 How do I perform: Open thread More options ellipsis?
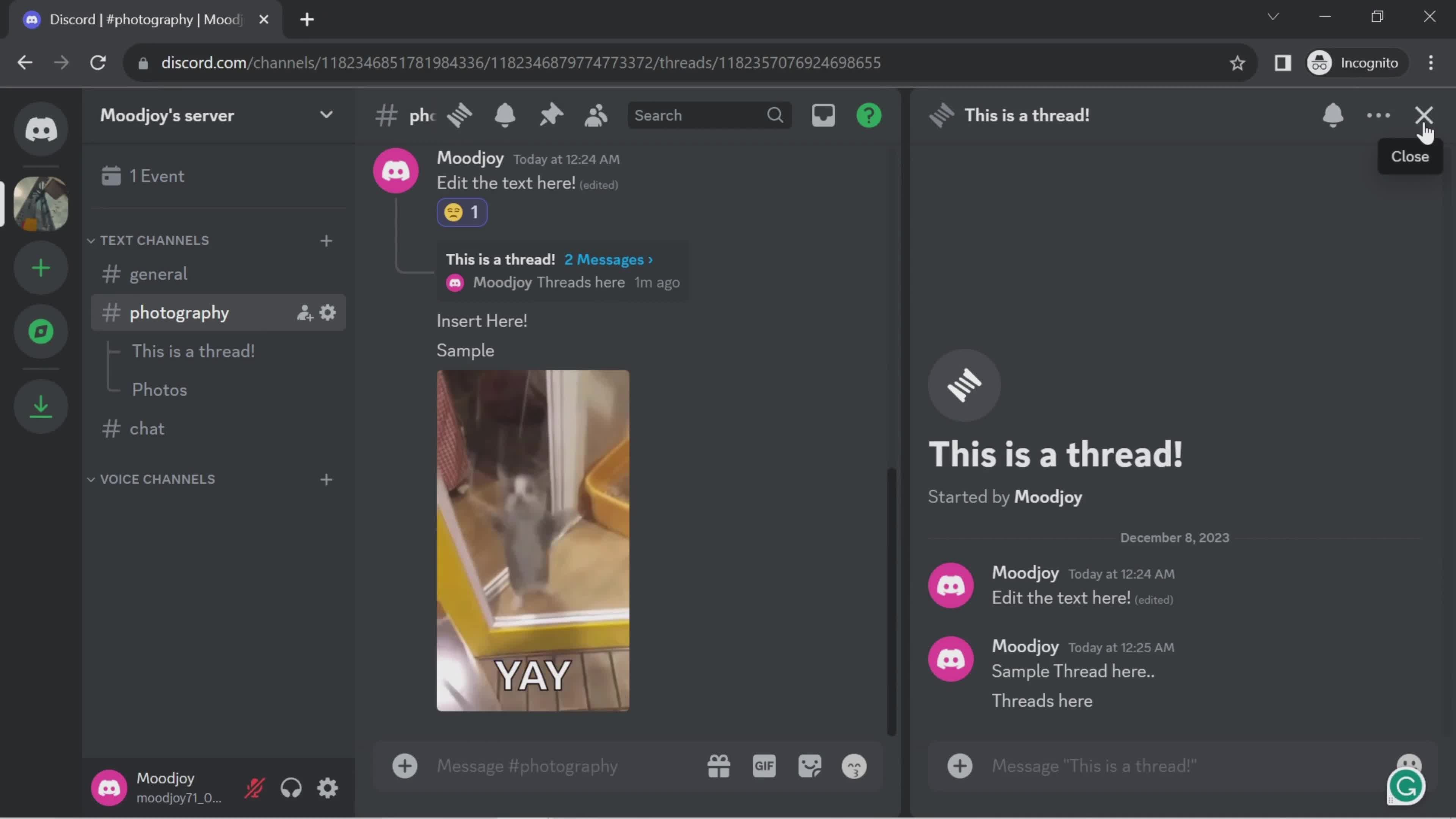click(1378, 115)
